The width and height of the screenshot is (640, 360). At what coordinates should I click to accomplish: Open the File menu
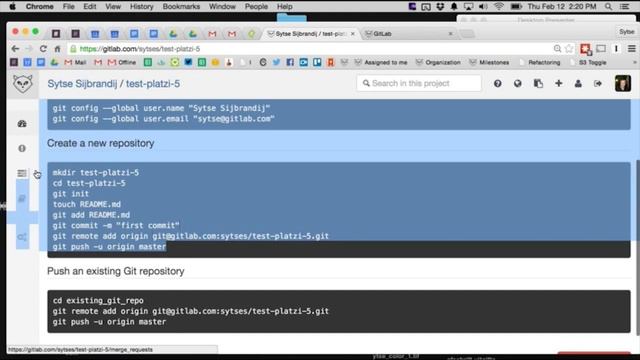click(x=69, y=7)
